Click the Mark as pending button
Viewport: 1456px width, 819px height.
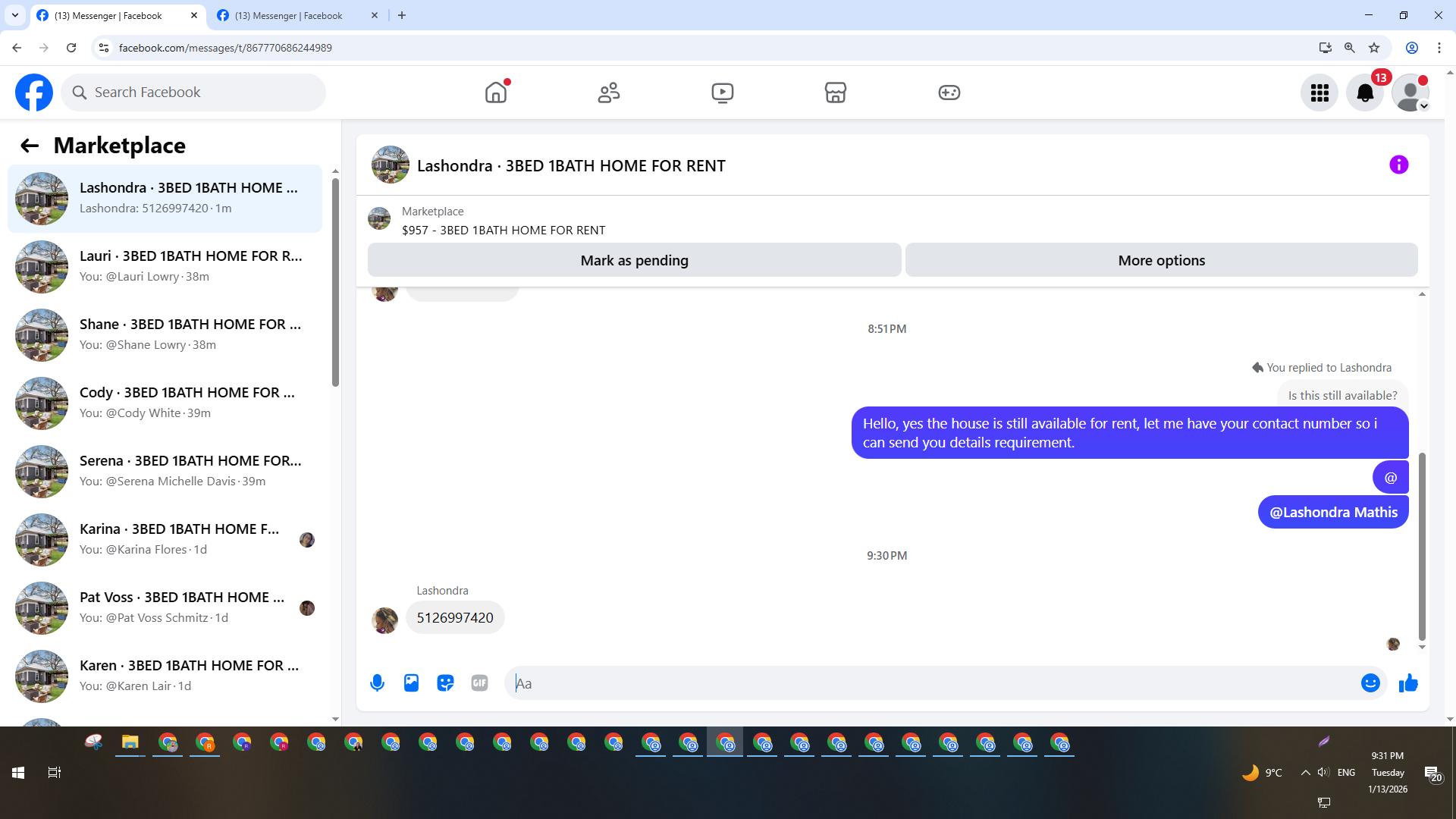(634, 260)
